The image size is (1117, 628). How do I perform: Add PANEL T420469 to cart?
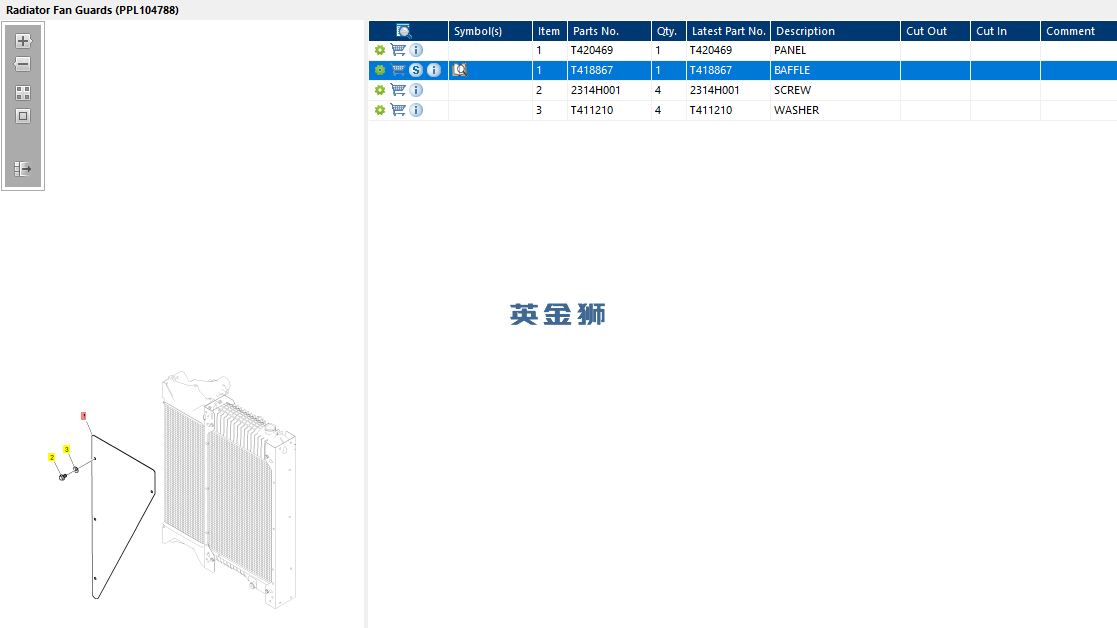(x=398, y=50)
